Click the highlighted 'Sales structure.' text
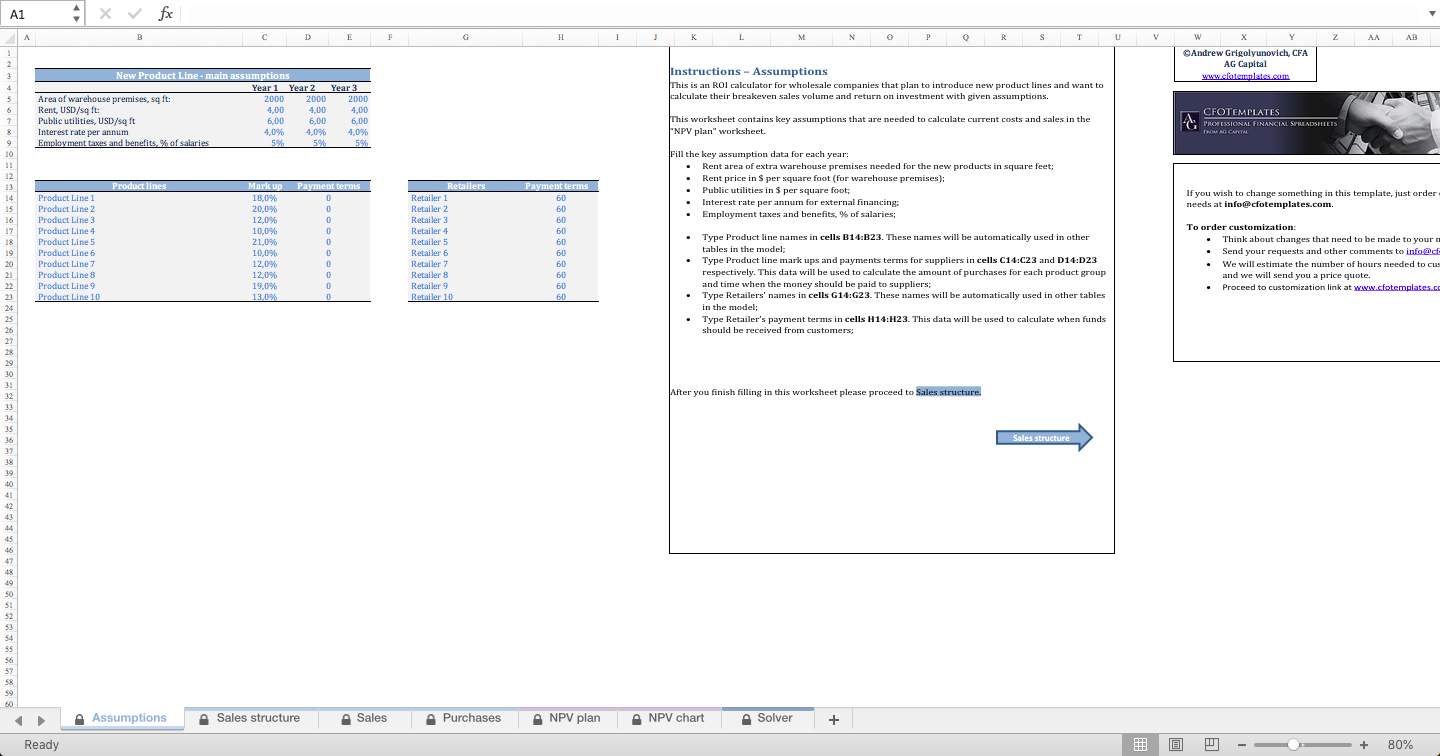The width and height of the screenshot is (1440, 756). click(x=948, y=392)
